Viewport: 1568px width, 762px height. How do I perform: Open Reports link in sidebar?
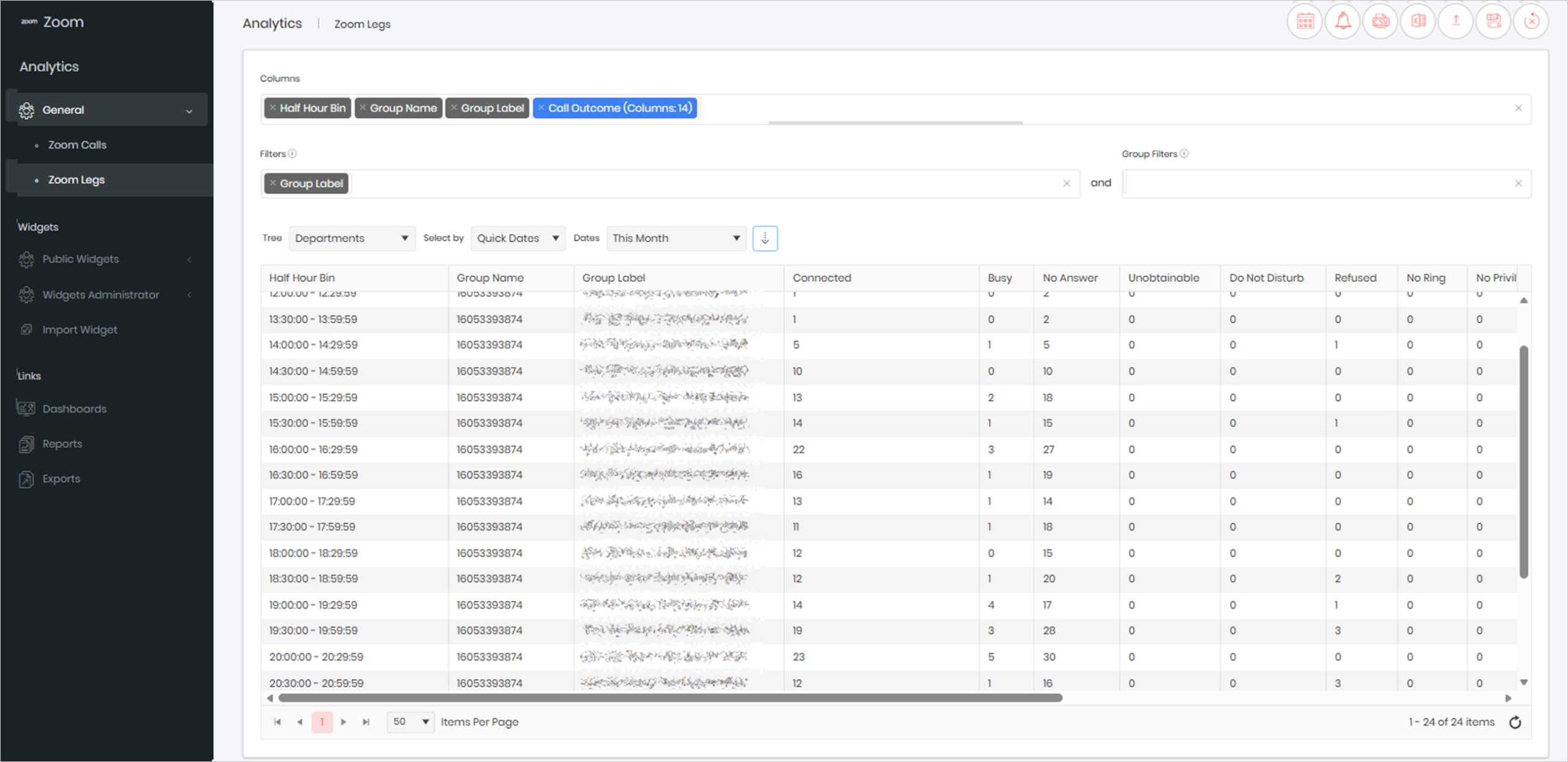tap(62, 443)
